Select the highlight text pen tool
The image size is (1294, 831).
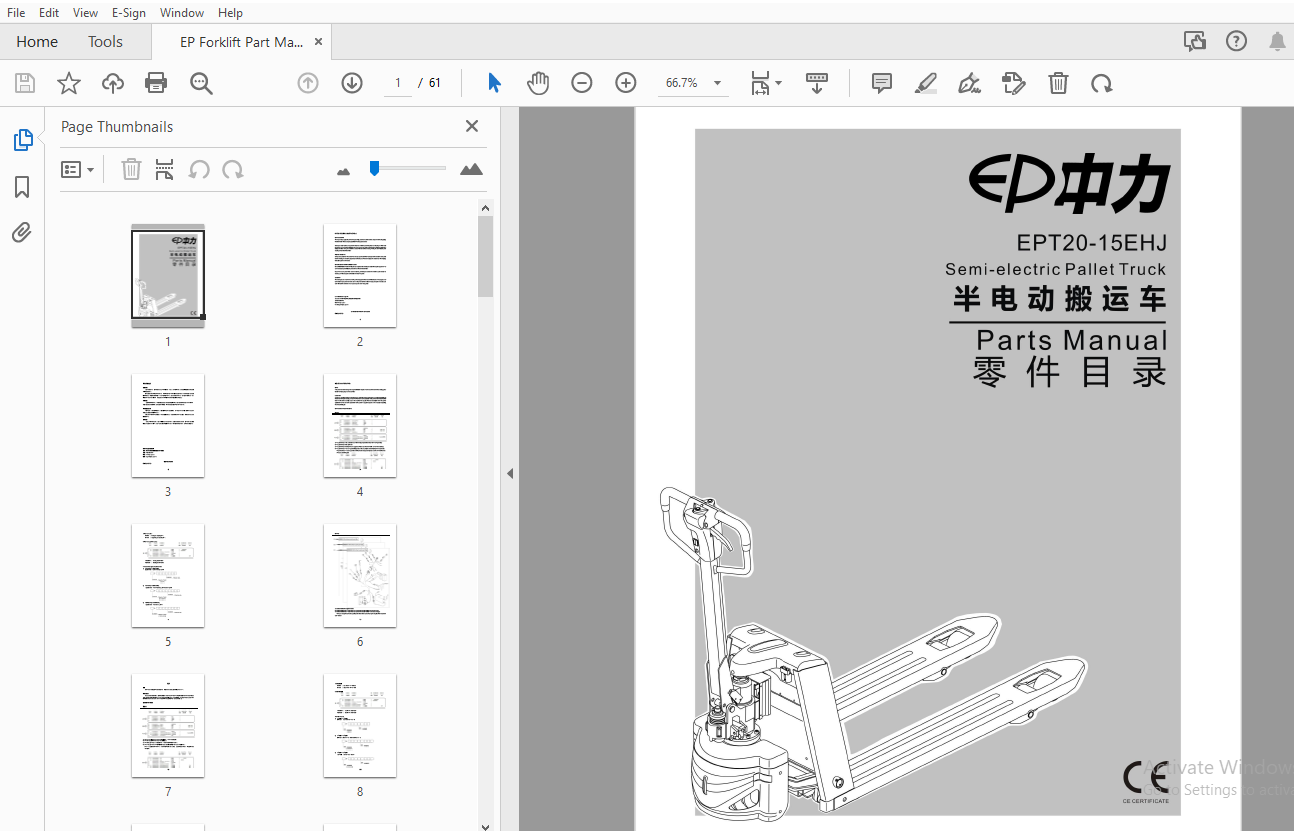tap(926, 83)
